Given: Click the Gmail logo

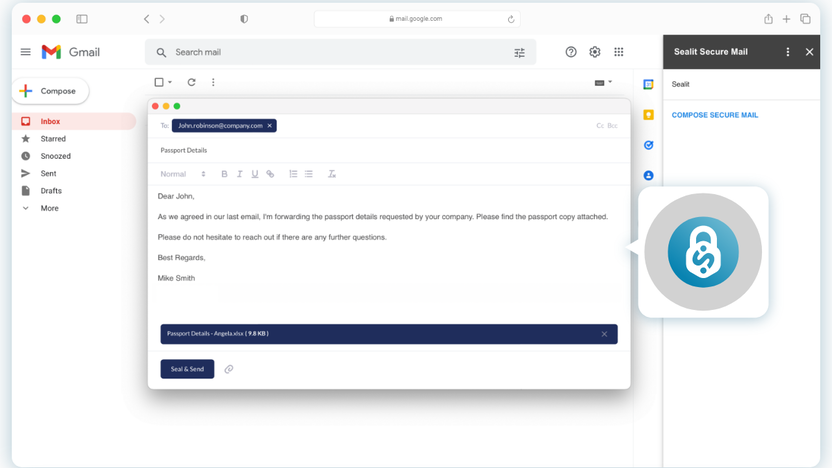Looking at the screenshot, I should (71, 52).
